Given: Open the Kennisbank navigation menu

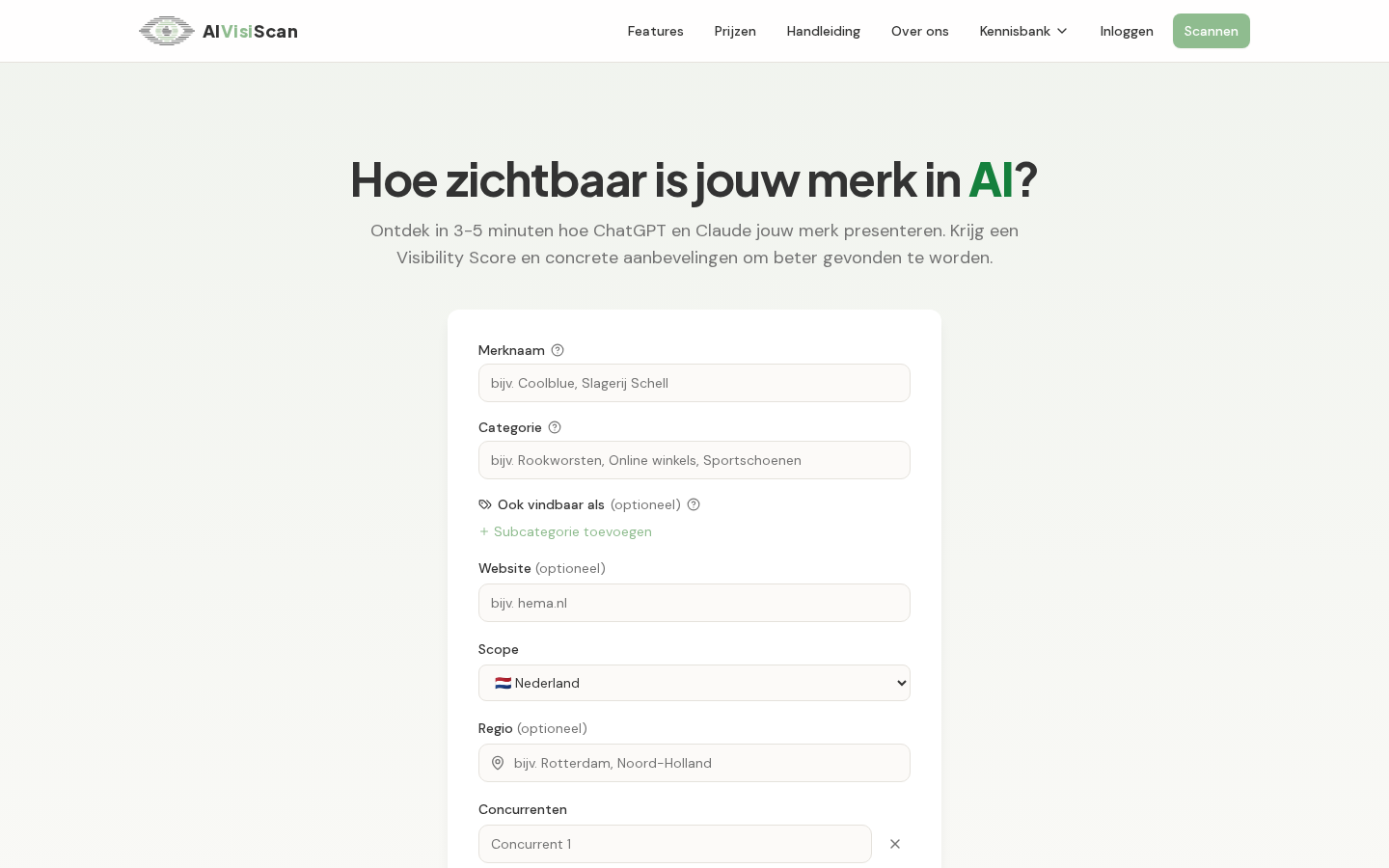Looking at the screenshot, I should [x=1023, y=31].
